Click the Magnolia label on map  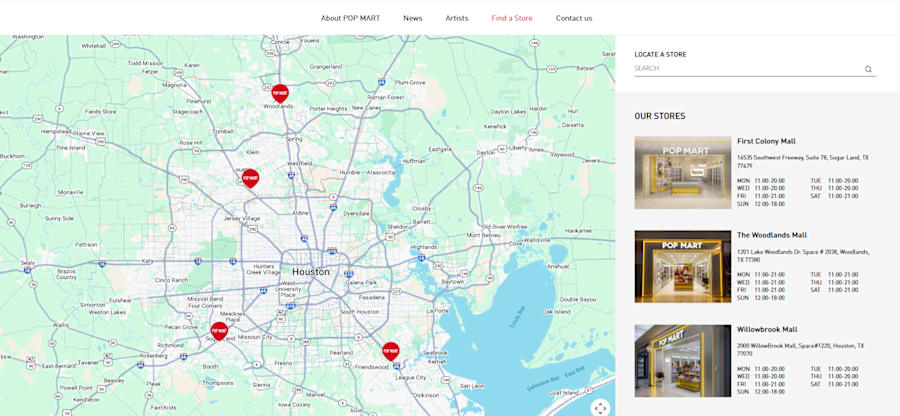pos(174,85)
